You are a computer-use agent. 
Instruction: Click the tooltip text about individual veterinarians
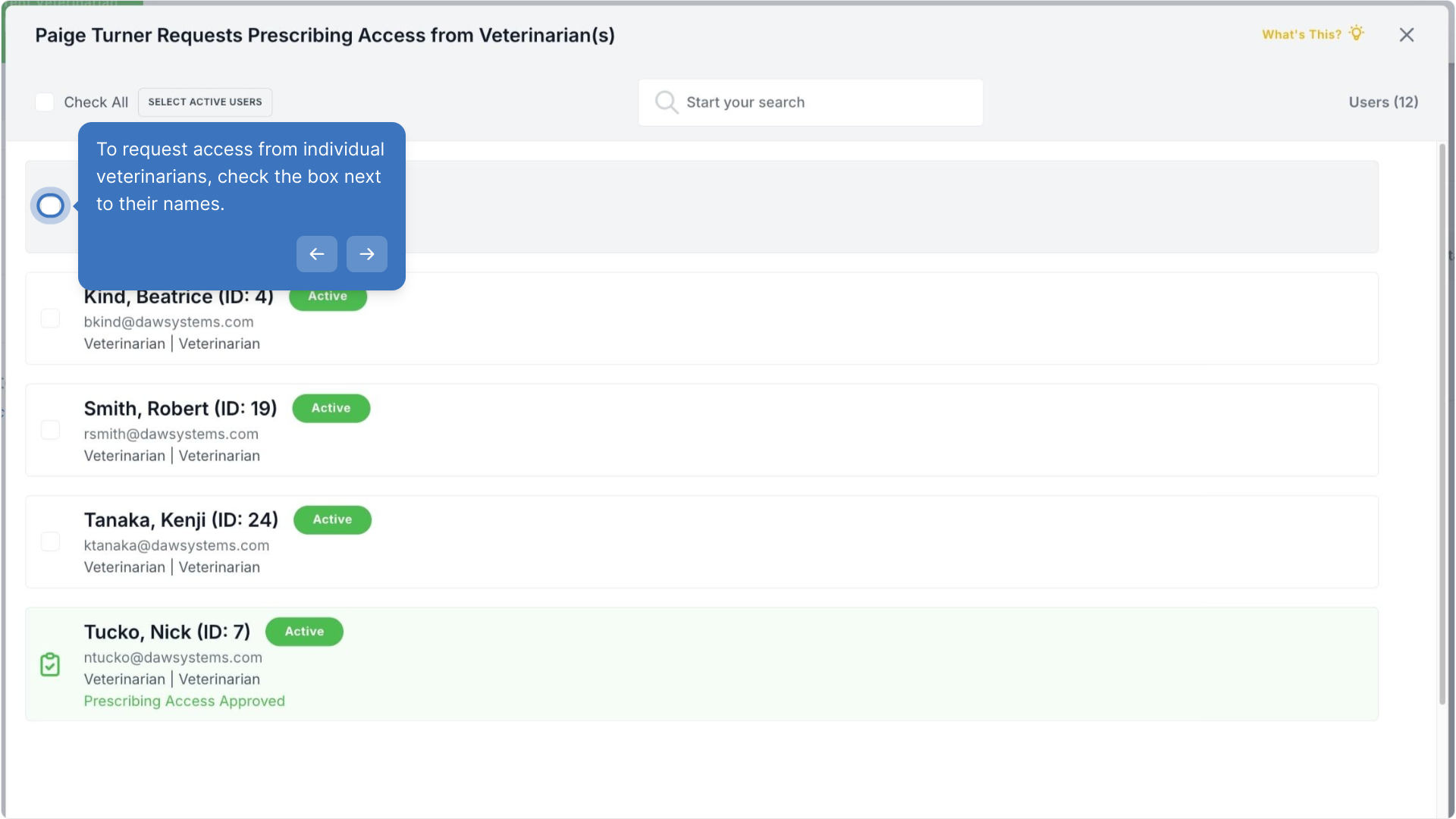(x=240, y=177)
